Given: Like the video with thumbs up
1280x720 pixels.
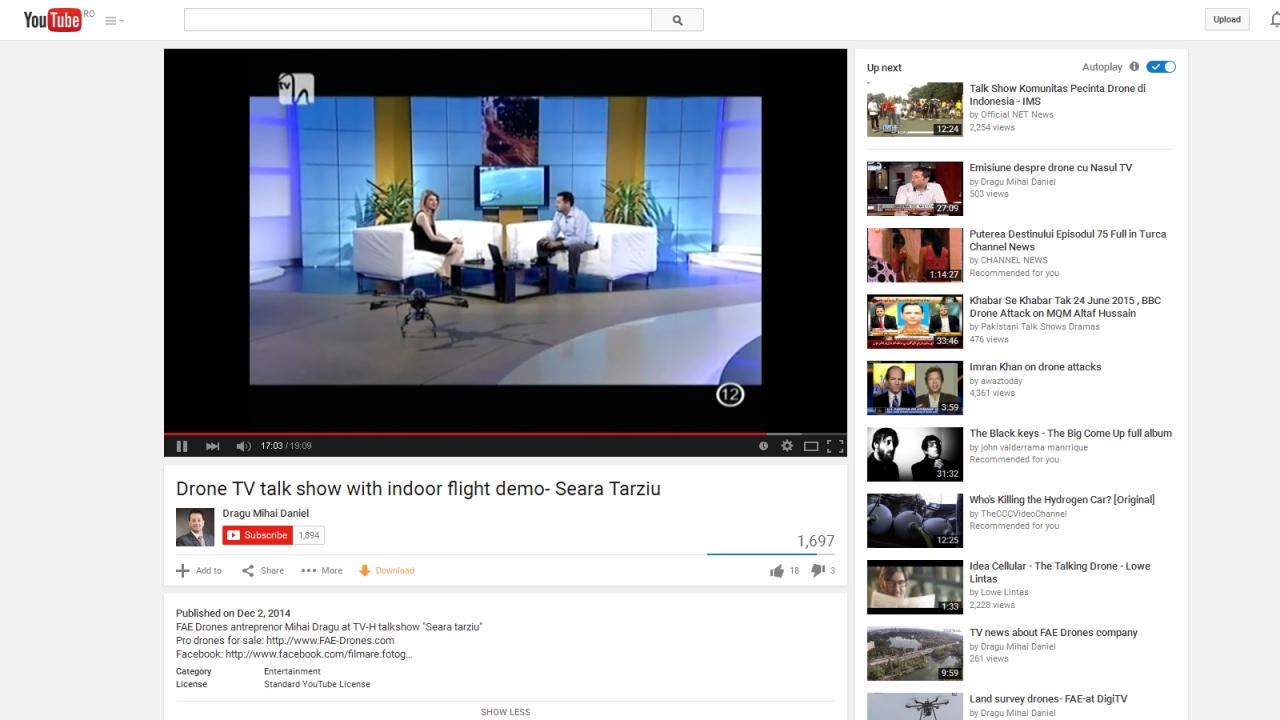Looking at the screenshot, I should (777, 571).
